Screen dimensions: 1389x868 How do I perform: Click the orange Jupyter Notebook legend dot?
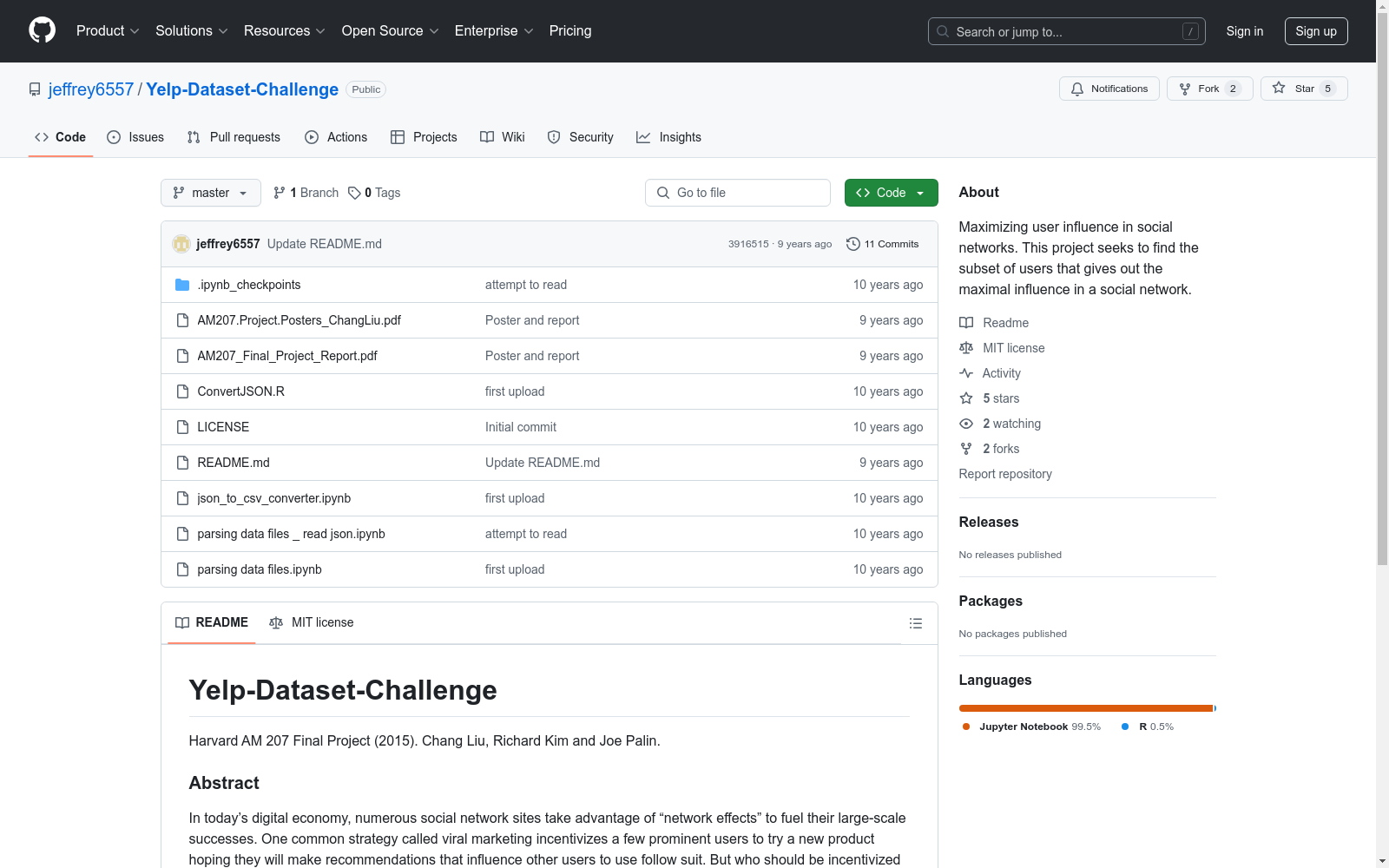click(966, 727)
